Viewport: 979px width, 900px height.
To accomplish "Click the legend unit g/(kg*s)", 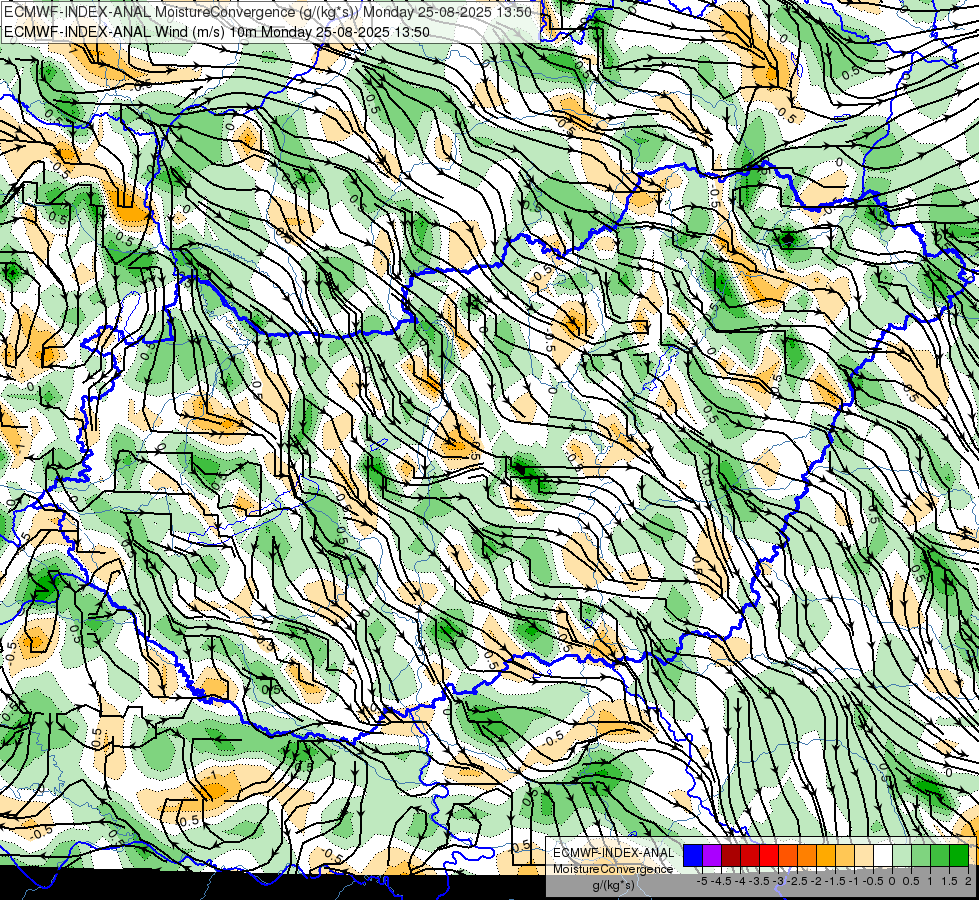I will (x=613, y=886).
